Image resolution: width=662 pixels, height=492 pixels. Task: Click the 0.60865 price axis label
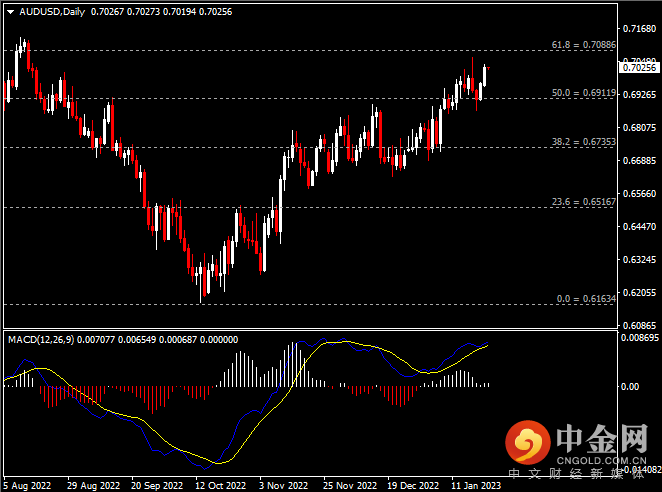[x=640, y=326]
